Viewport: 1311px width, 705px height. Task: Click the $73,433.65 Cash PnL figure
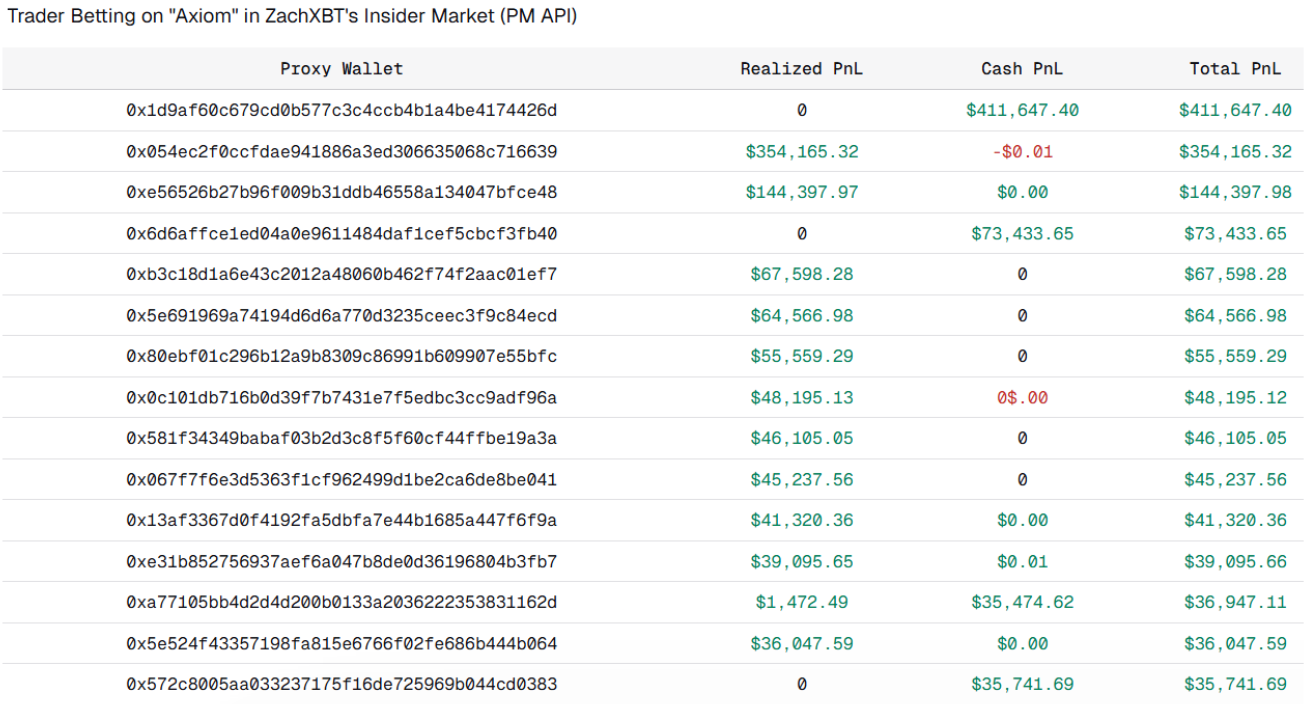(1021, 233)
